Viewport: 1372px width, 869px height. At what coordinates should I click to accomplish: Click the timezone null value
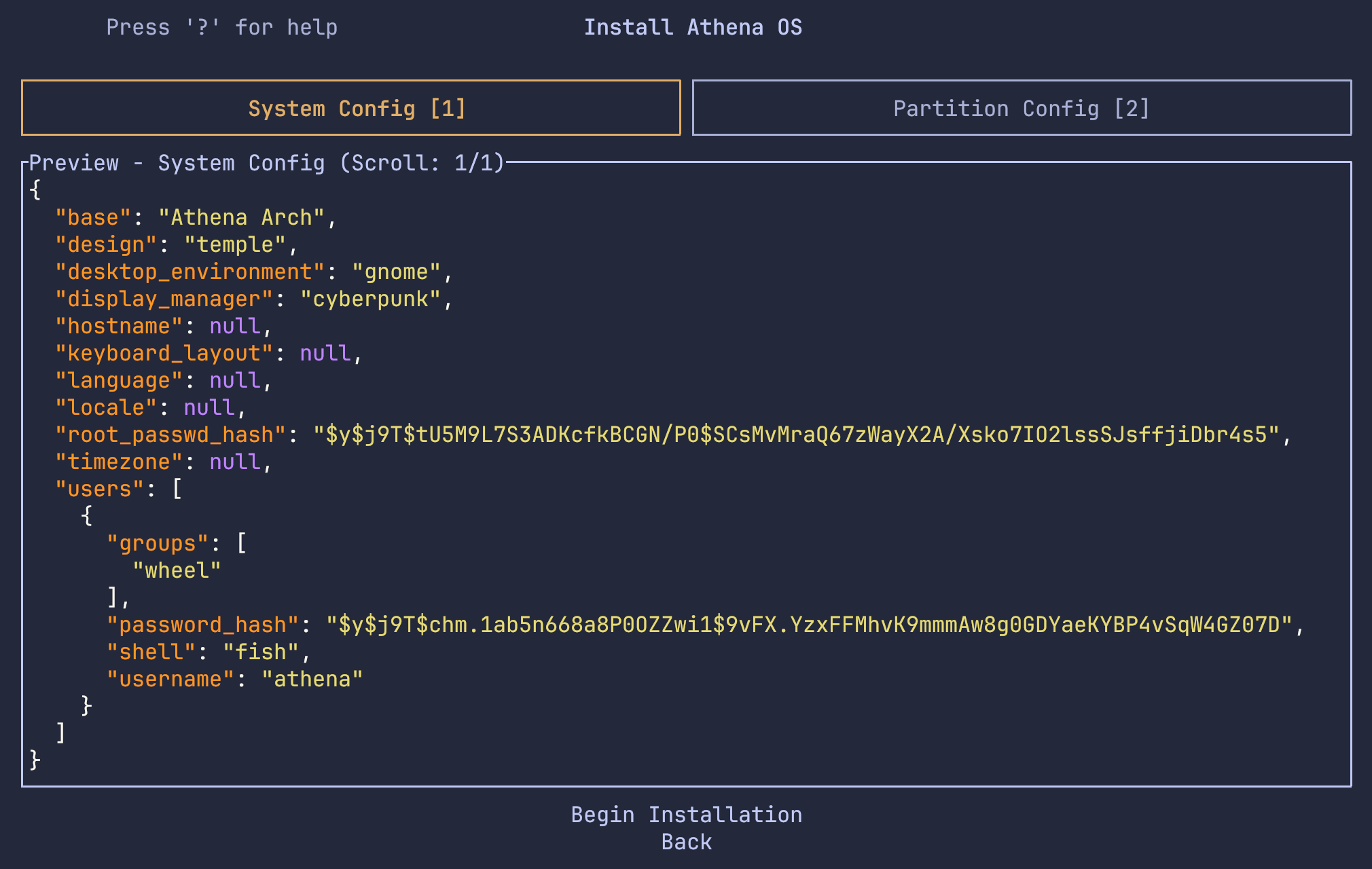click(234, 462)
